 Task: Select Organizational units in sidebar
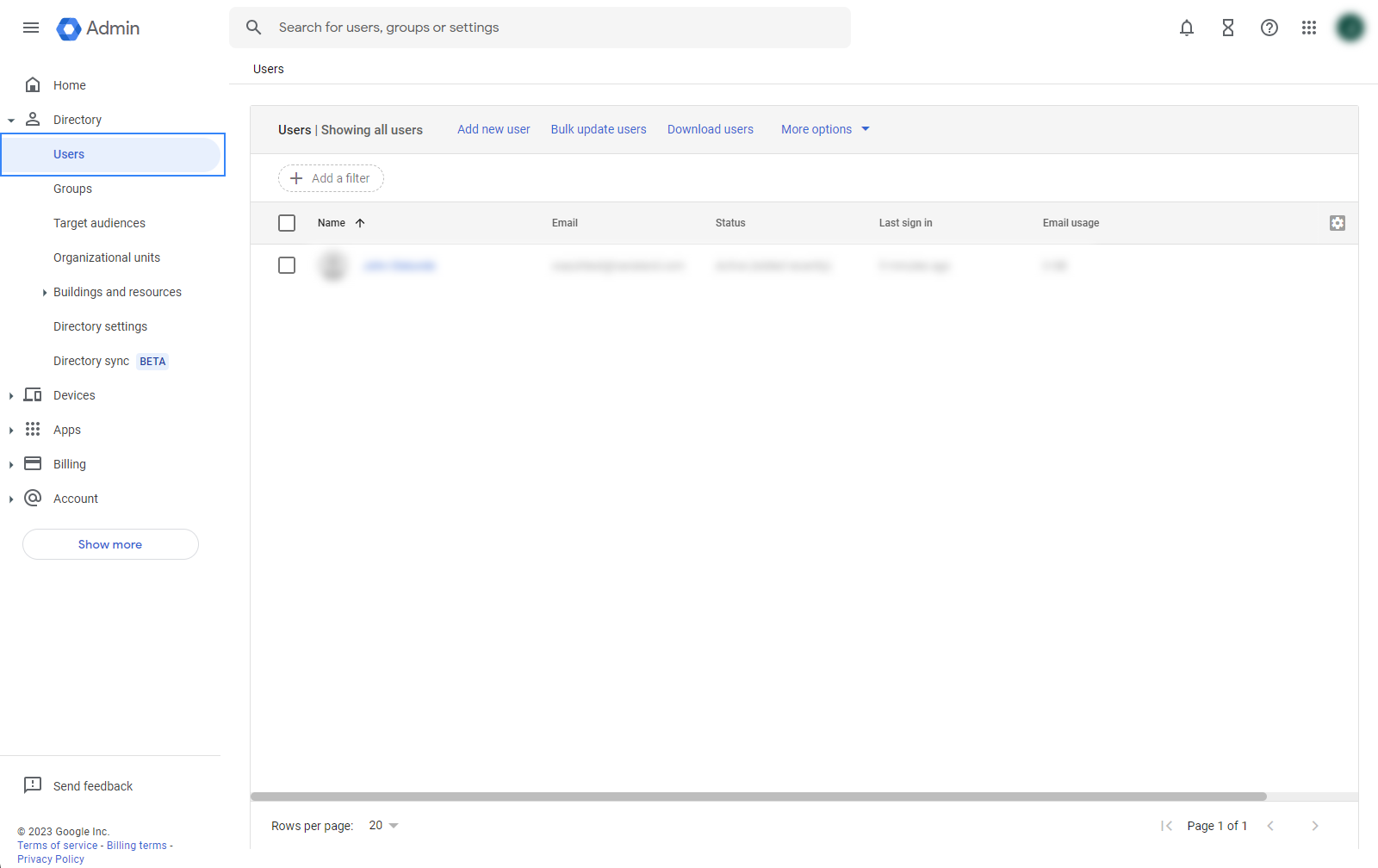[x=107, y=257]
